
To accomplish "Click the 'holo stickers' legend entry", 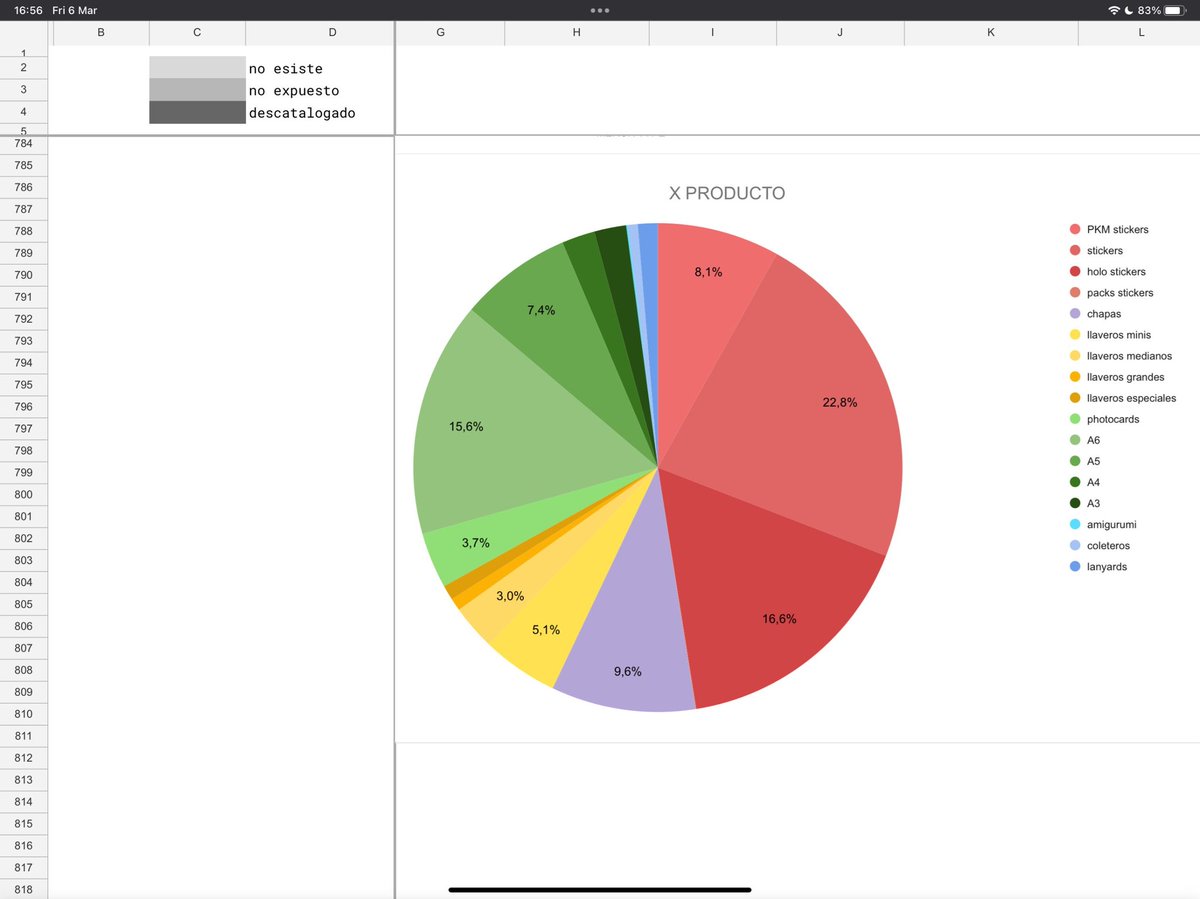I will (x=1107, y=272).
